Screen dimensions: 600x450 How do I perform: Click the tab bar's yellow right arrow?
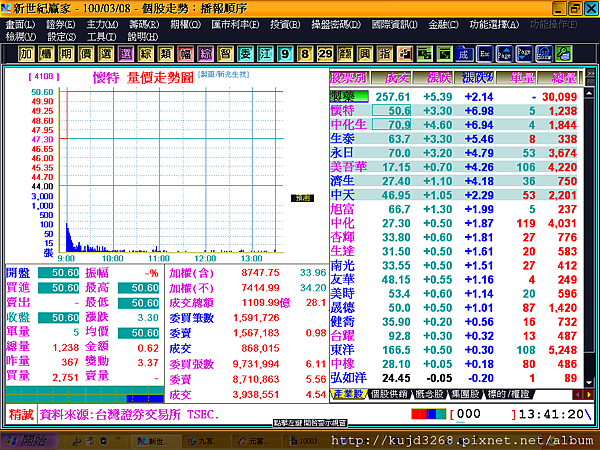coord(589,394)
